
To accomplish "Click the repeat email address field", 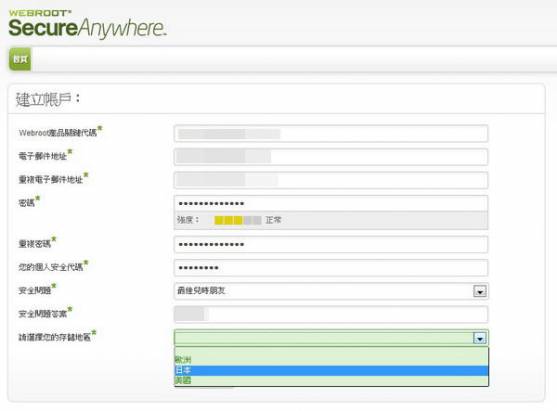I will click(331, 180).
